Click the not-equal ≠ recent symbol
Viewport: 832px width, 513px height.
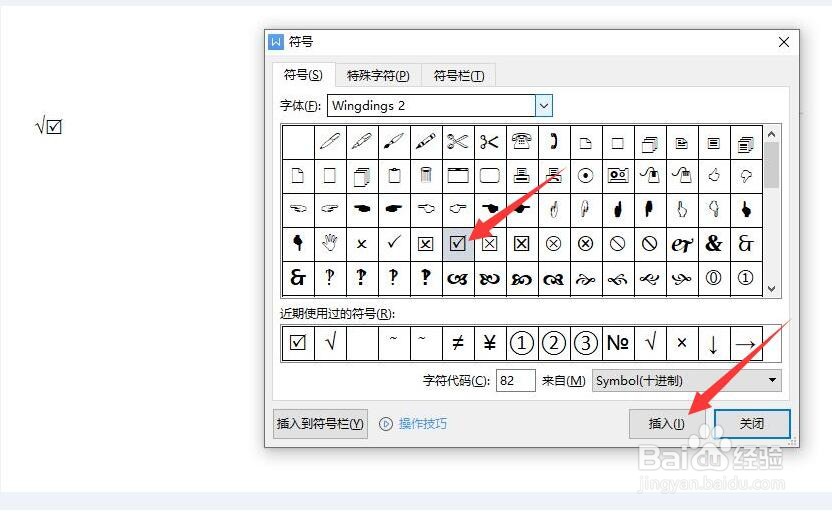pyautogui.click(x=457, y=343)
